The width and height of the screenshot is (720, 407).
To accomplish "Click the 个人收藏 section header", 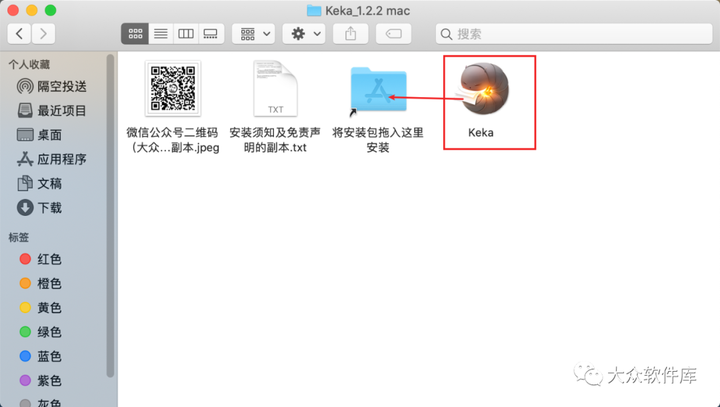I will pos(29,64).
